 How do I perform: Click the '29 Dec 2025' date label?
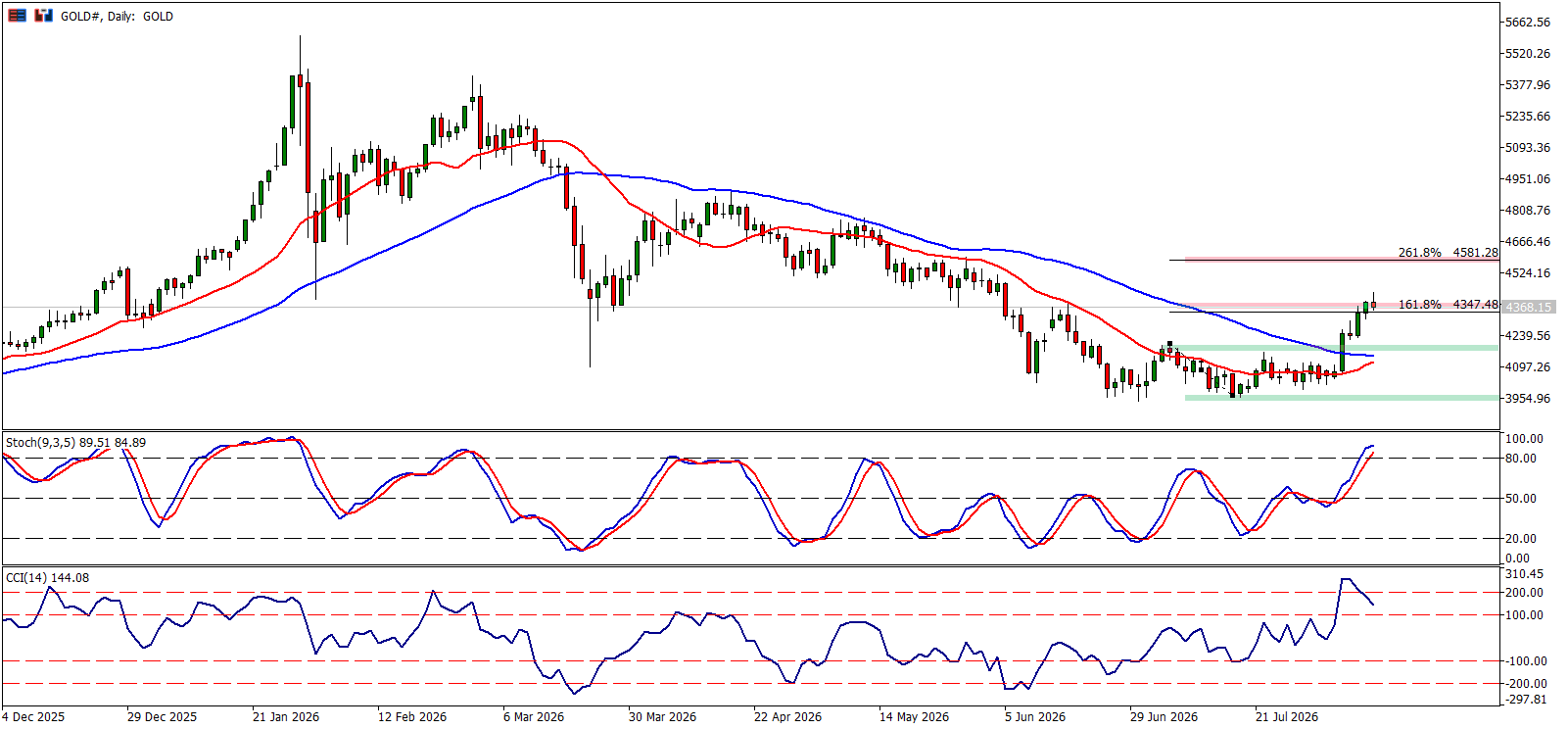(x=162, y=717)
